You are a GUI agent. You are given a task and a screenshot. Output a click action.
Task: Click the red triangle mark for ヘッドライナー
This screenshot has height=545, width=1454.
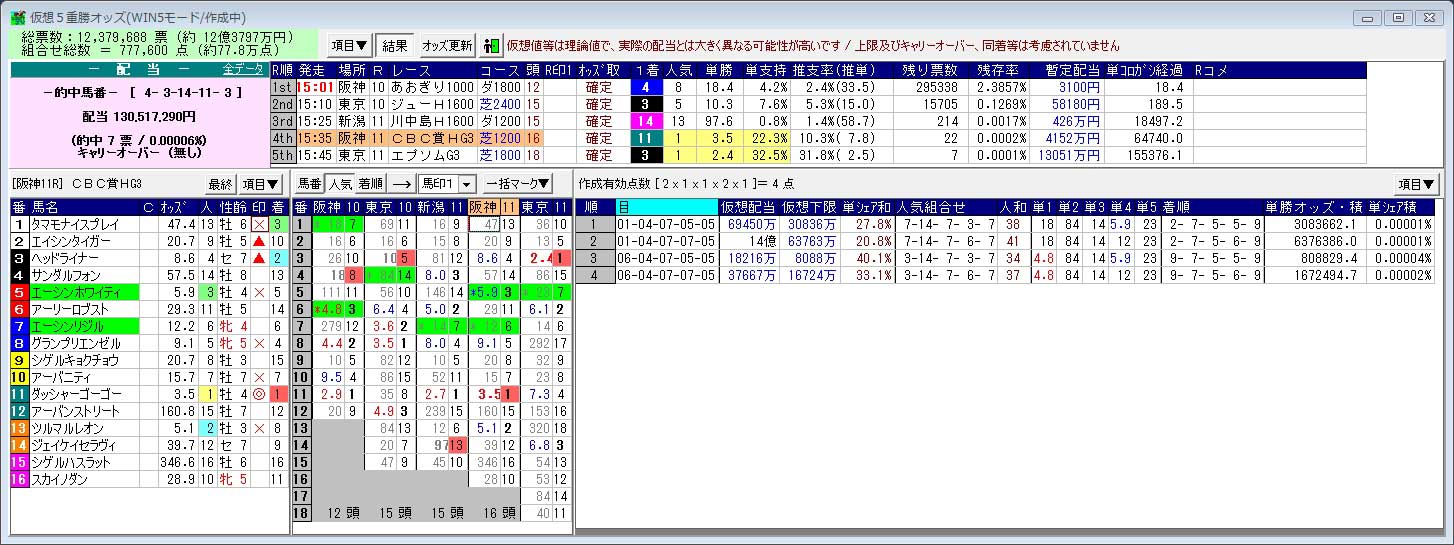point(260,259)
